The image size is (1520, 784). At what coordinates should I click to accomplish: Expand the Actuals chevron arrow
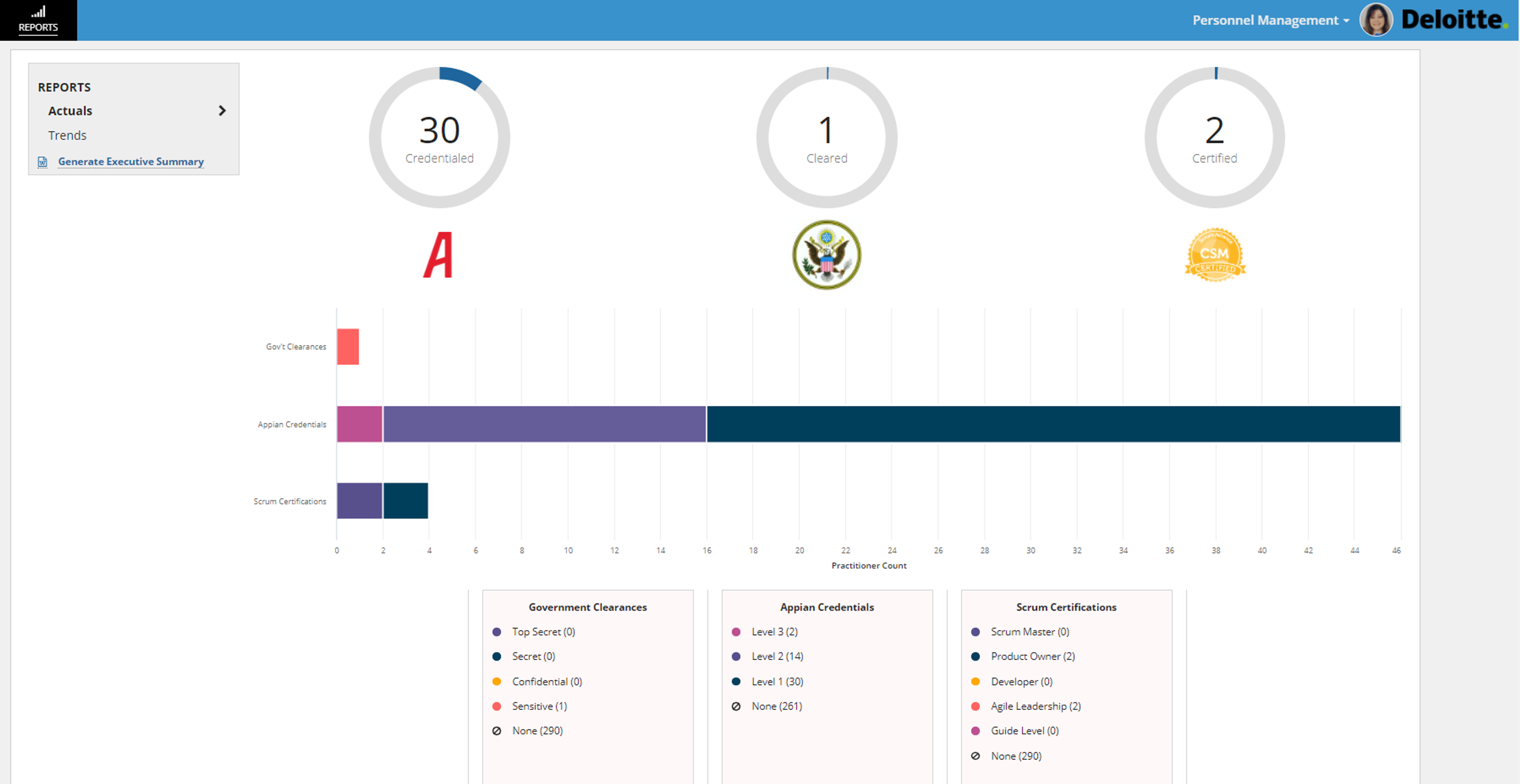[x=222, y=111]
